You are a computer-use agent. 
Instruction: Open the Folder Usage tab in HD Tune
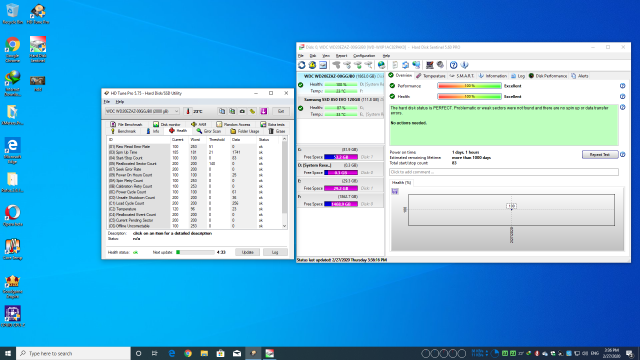coord(244,131)
